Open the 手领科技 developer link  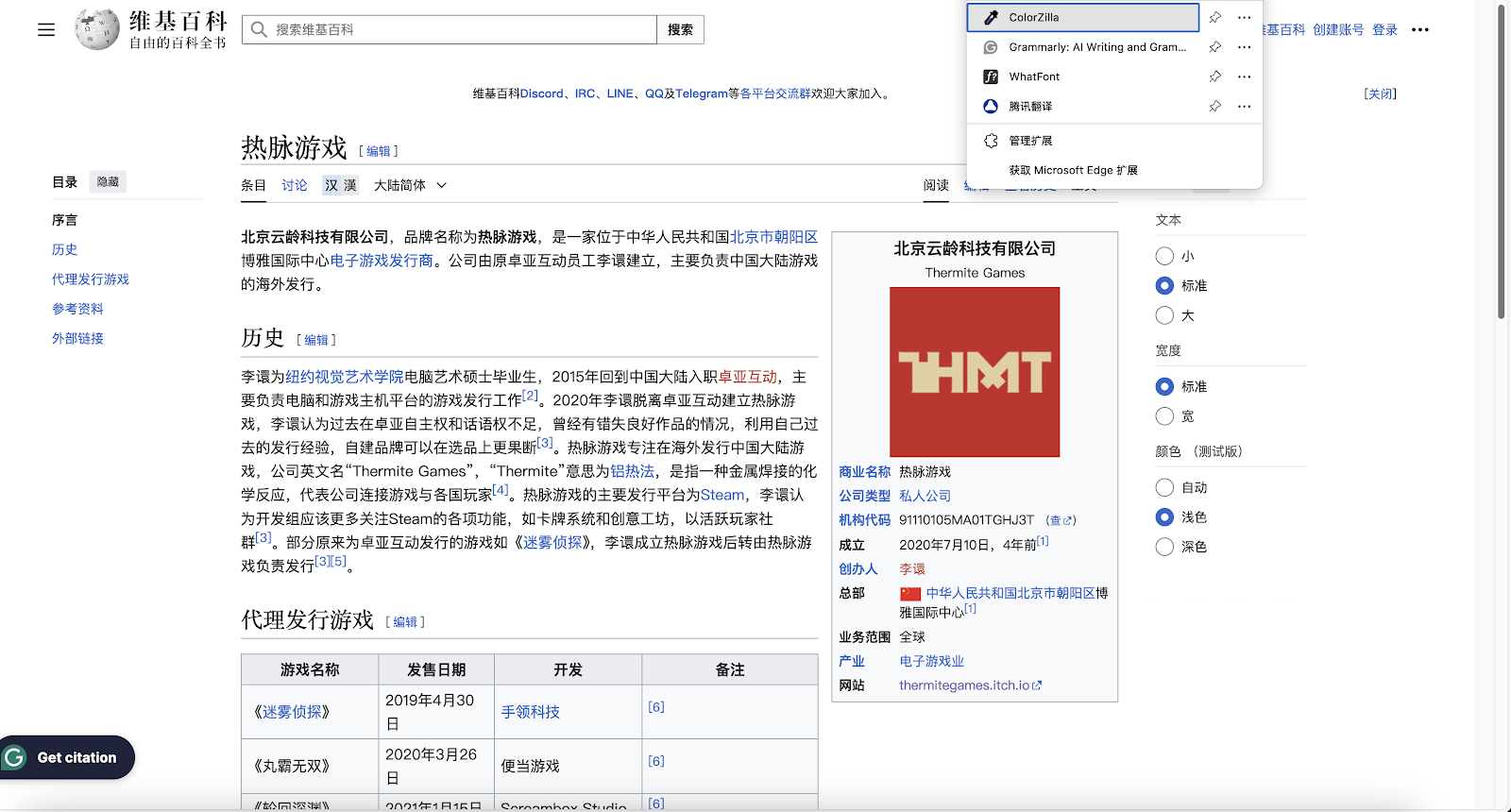[x=530, y=712]
